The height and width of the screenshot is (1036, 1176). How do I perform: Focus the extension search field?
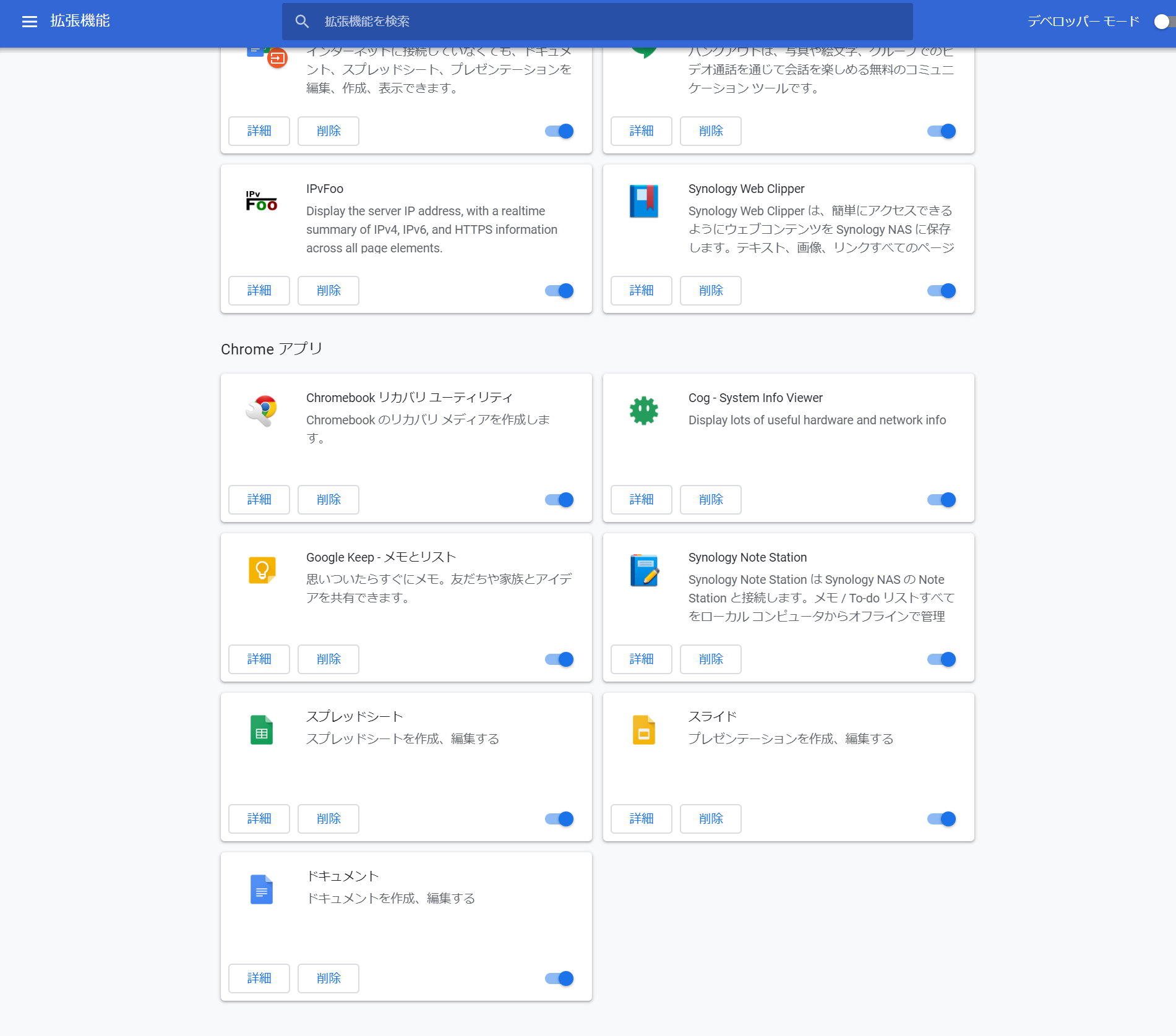pyautogui.click(x=598, y=22)
